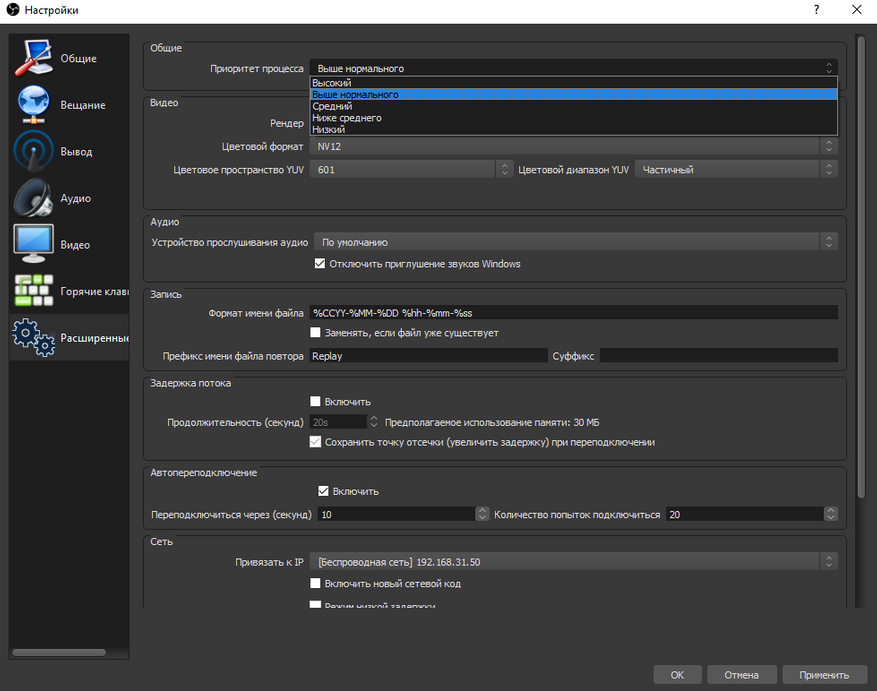Screen dimensions: 877x691
Task: Click Формат имени файла input field
Action: [573, 312]
